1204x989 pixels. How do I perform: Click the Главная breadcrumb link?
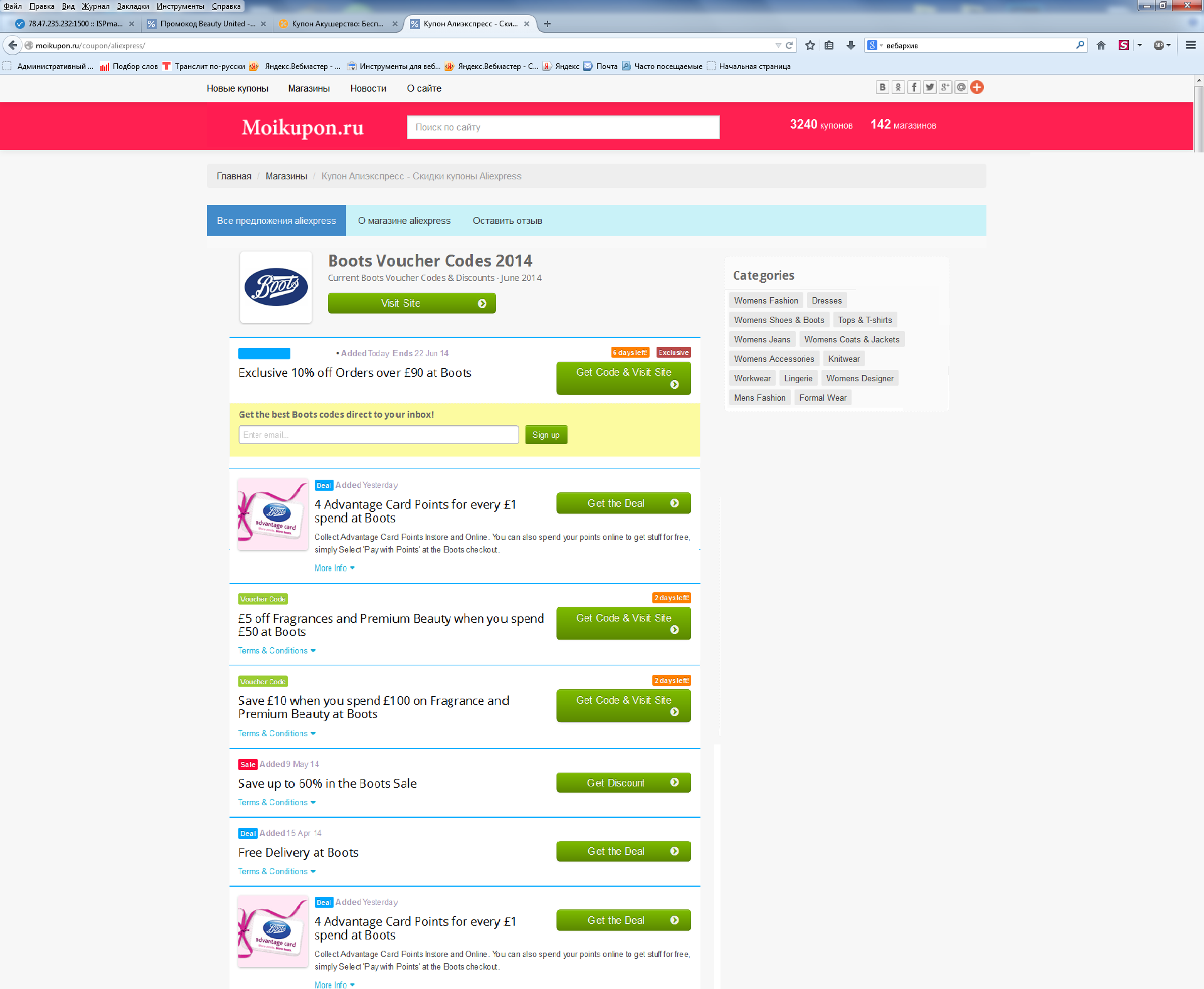point(234,176)
